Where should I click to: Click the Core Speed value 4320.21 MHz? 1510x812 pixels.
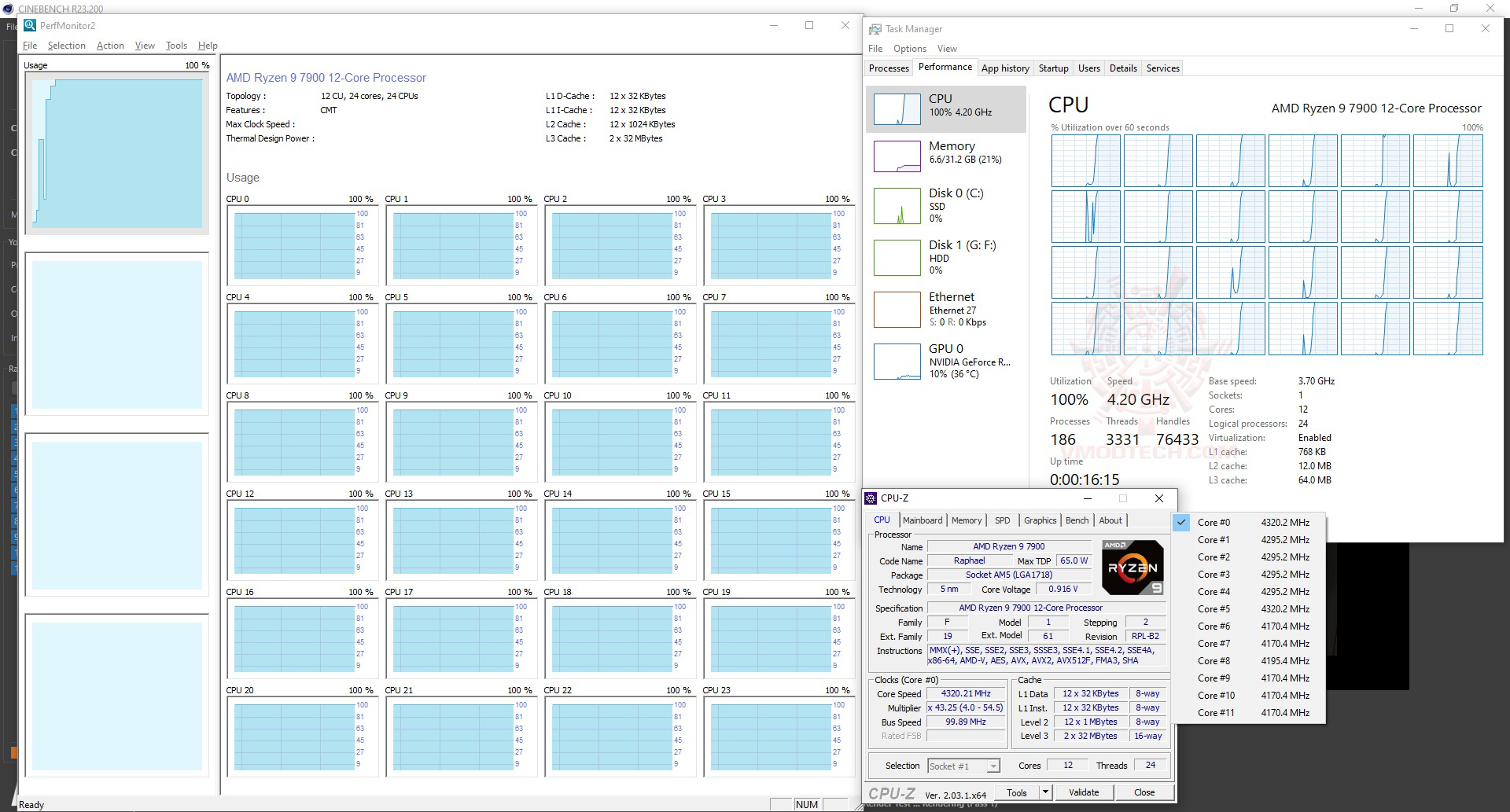[966, 694]
